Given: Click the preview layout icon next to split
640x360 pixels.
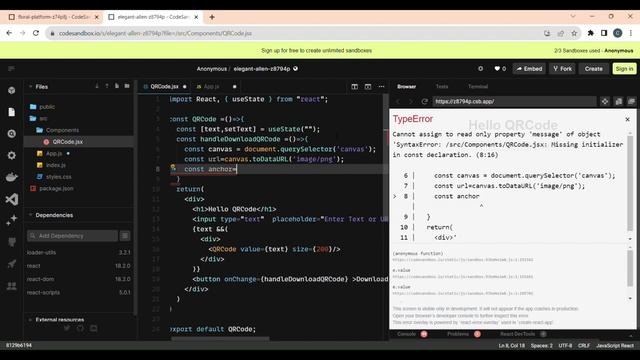Looking at the screenshot, I should (368, 87).
